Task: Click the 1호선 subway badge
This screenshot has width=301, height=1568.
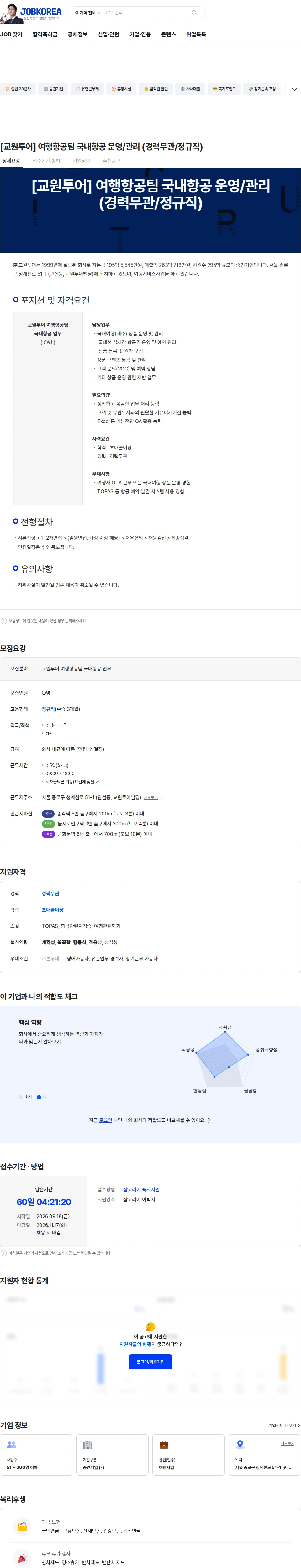Action: (48, 814)
